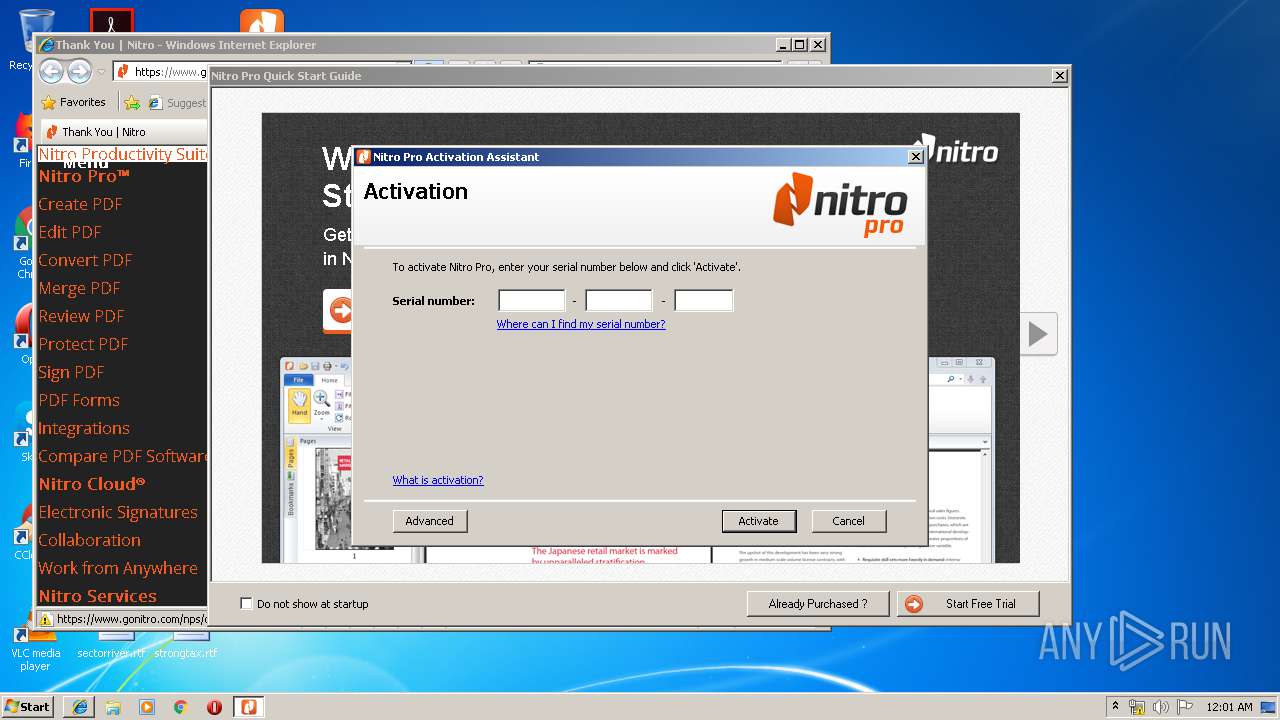Viewport: 1280px width, 720px height.
Task: Click the network icon in system tray
Action: coord(1137,707)
